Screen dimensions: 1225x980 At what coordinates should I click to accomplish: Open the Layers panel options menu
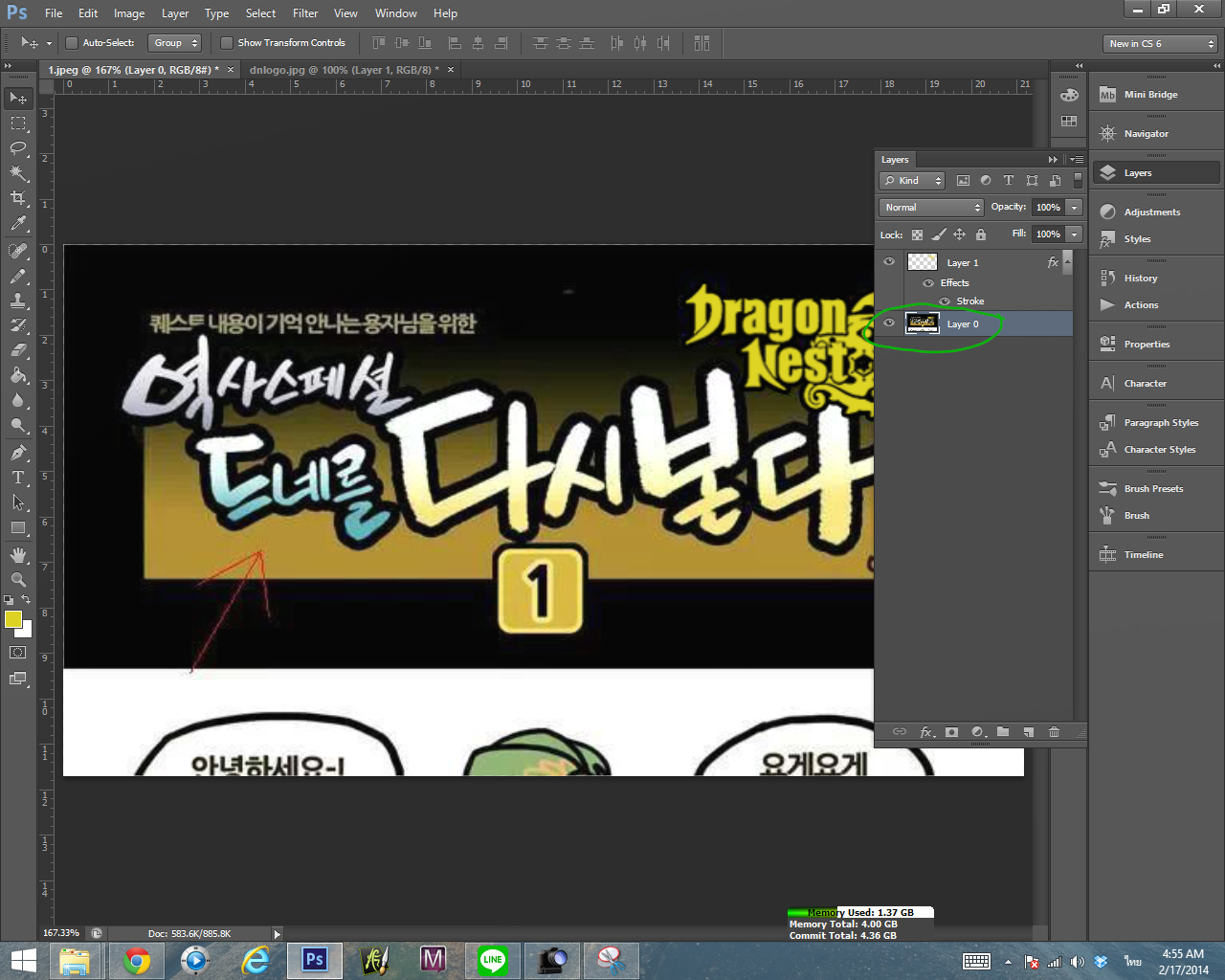tap(1078, 160)
